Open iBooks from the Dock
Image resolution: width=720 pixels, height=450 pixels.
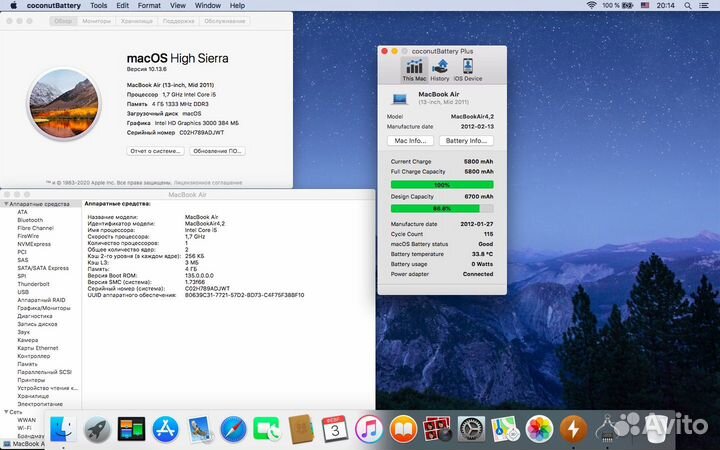coord(403,429)
